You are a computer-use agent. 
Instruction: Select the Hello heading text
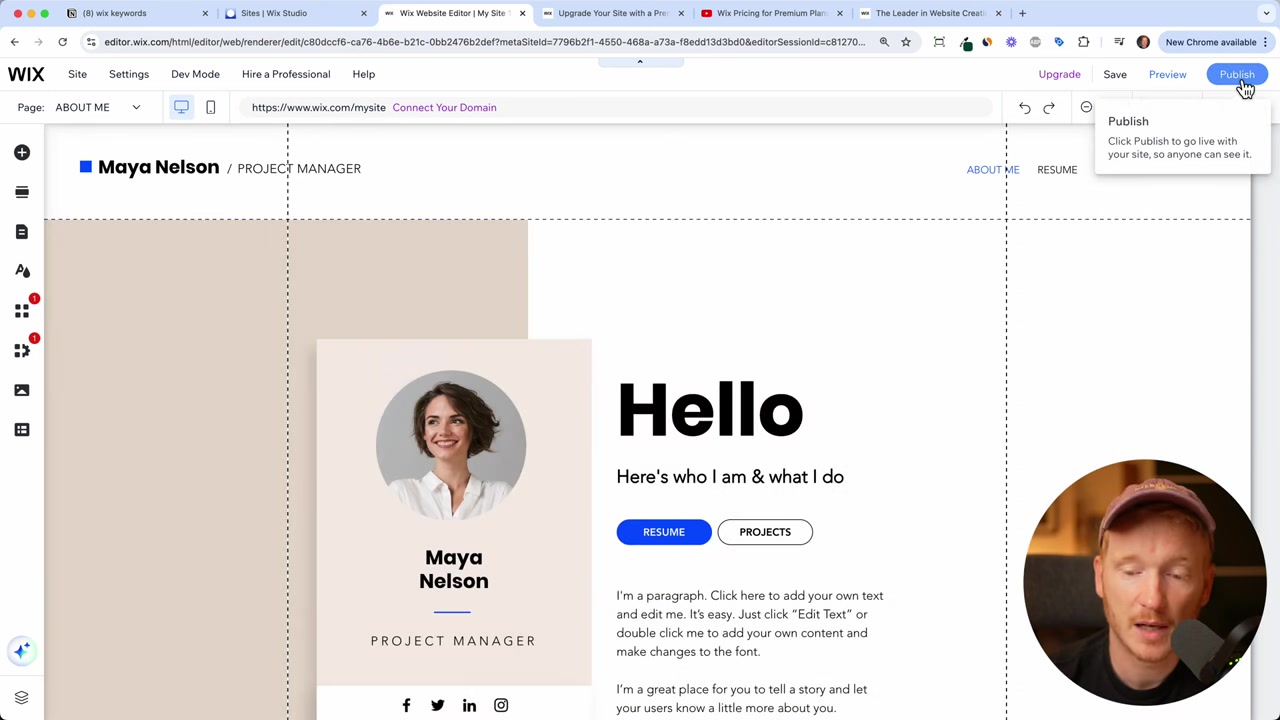coord(710,410)
